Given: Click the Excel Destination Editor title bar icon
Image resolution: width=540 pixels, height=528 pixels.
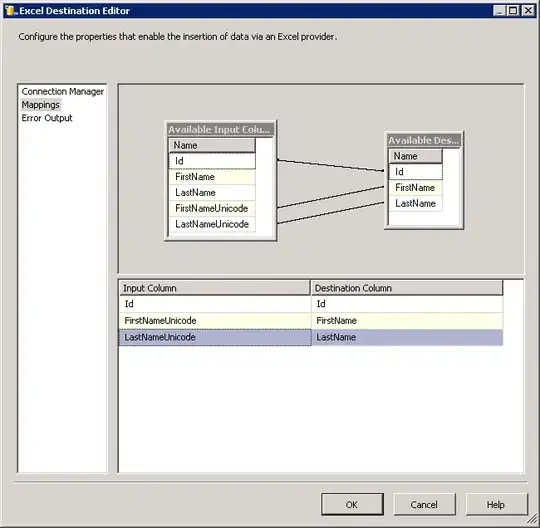Looking at the screenshot, I should 10,11.
